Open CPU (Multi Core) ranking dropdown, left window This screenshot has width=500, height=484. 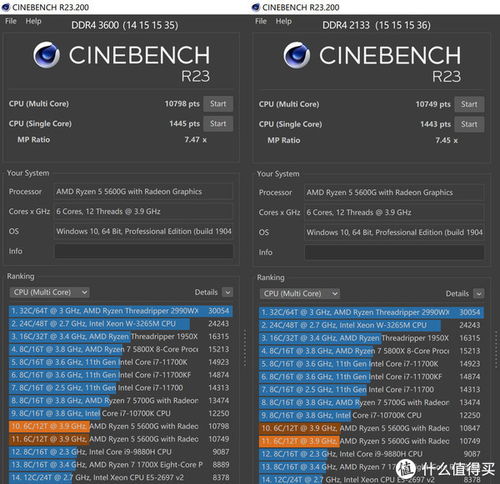(x=49, y=292)
